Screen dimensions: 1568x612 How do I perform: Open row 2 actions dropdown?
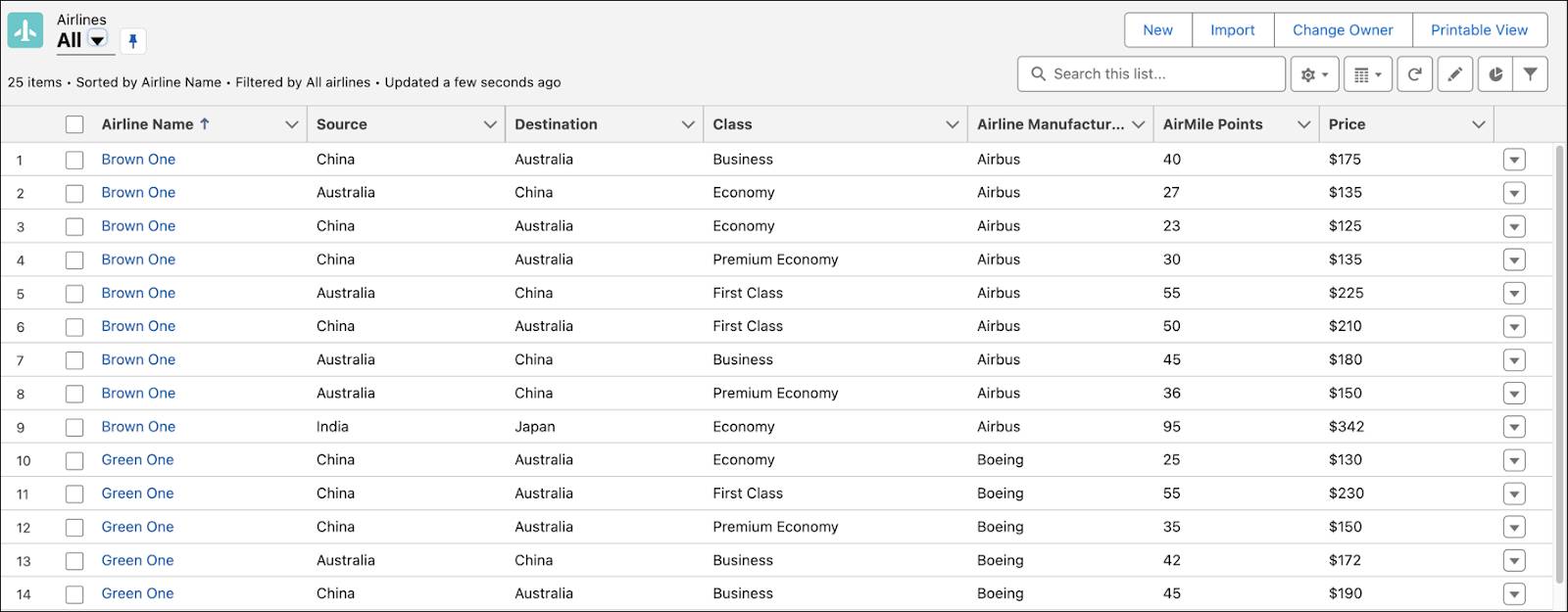coord(1514,193)
